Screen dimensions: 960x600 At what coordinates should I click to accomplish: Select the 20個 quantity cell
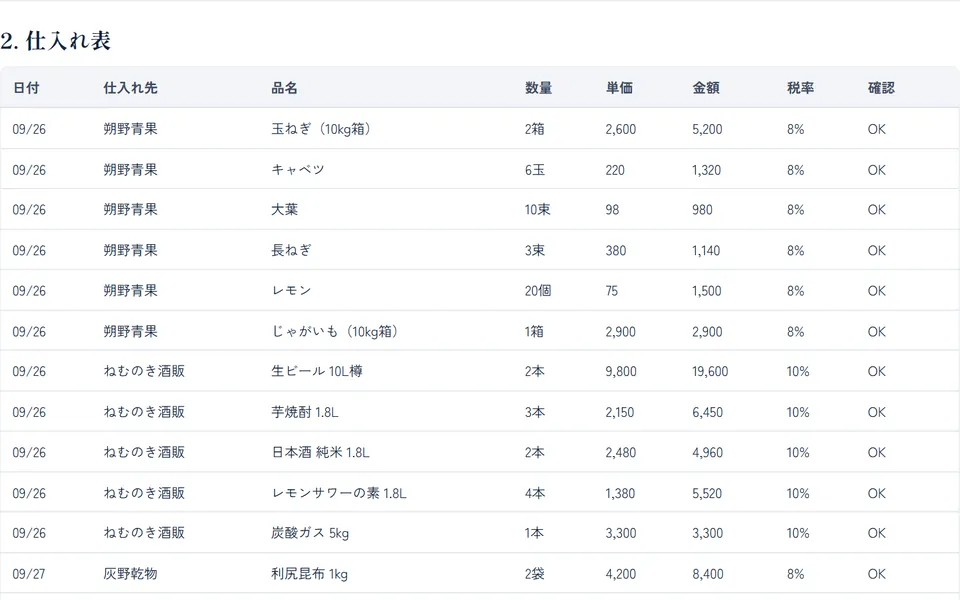click(x=538, y=291)
